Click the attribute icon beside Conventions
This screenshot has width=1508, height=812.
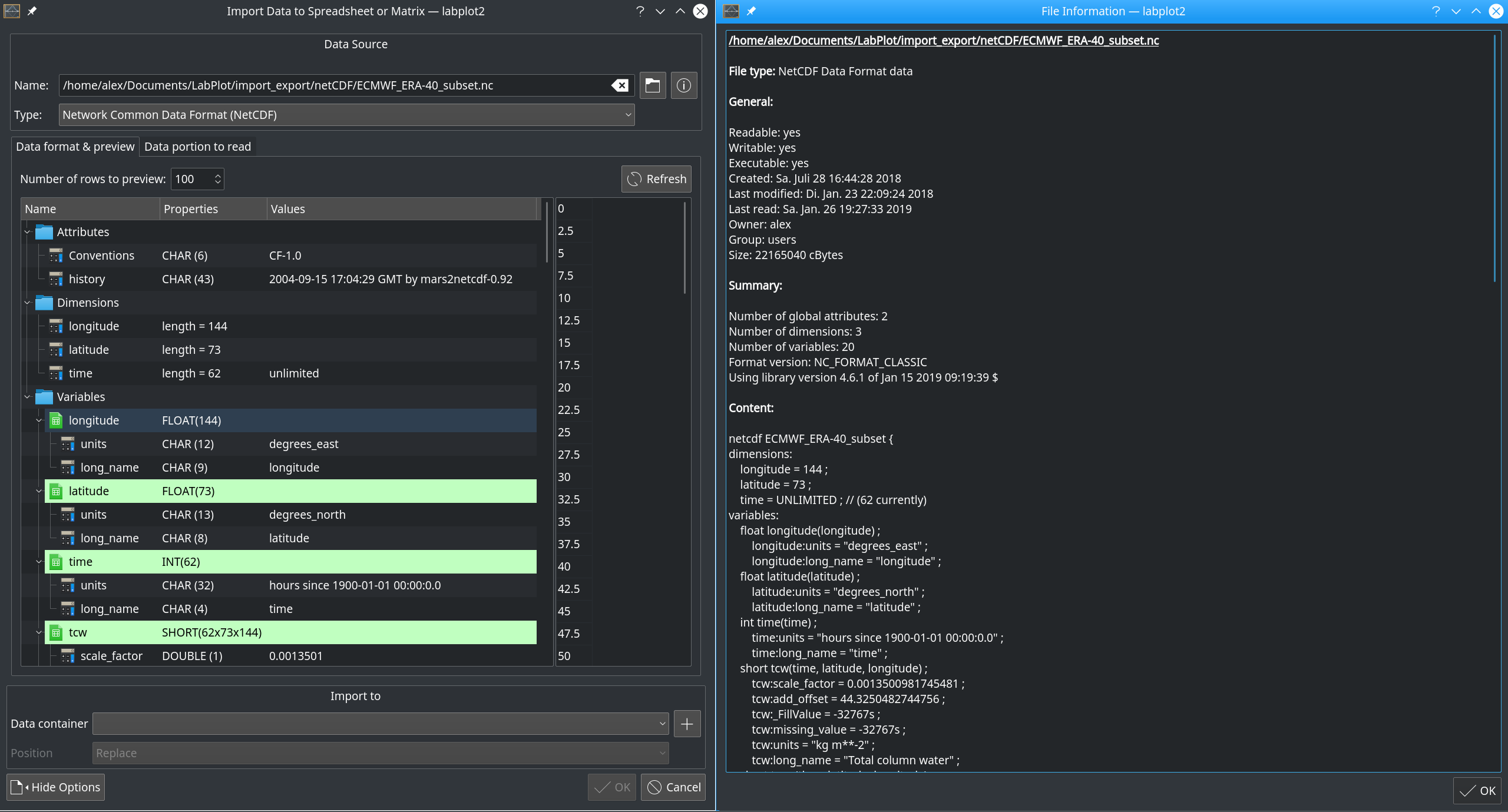pyautogui.click(x=56, y=255)
